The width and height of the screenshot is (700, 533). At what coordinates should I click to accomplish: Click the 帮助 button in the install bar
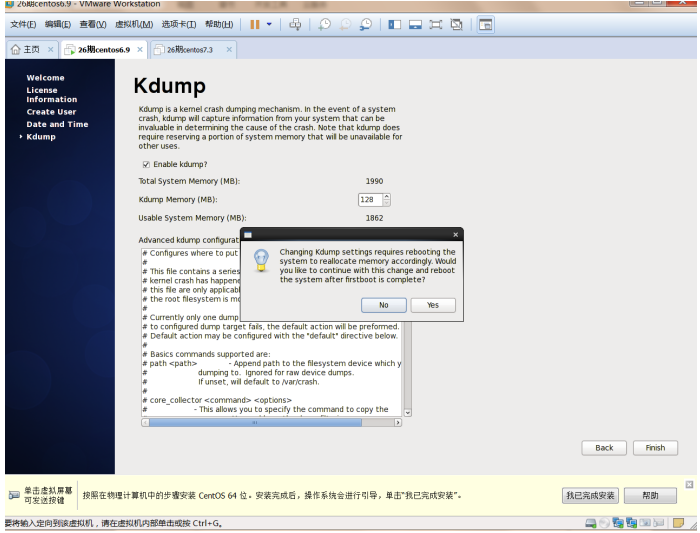[x=650, y=496]
